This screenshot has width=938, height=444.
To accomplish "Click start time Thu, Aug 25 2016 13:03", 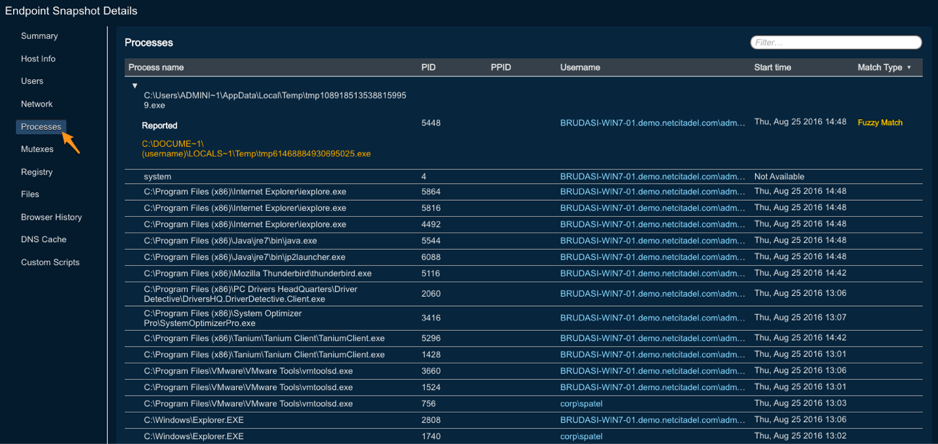I will pos(800,403).
